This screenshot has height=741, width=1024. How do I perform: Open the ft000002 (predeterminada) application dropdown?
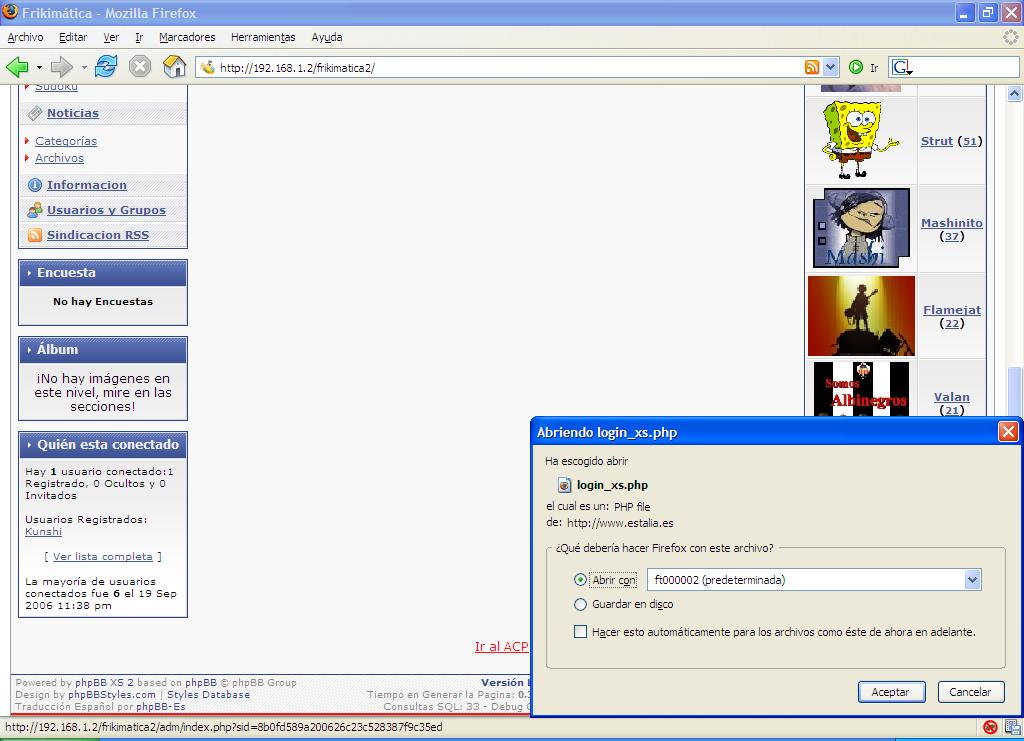click(x=814, y=580)
